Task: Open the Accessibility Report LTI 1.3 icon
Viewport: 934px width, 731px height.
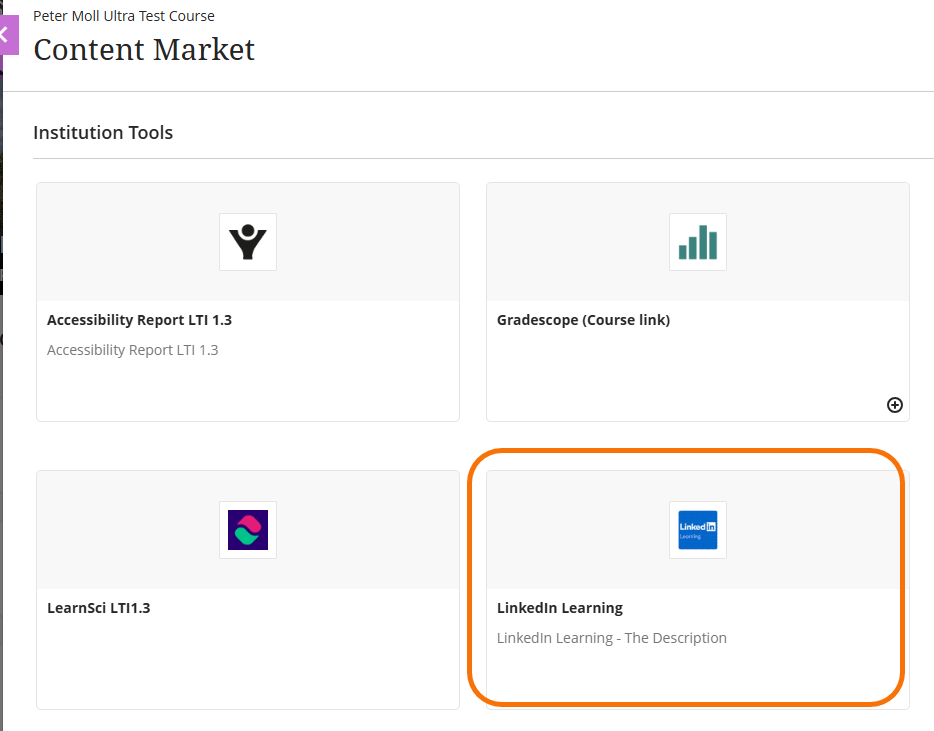Action: 248,242
